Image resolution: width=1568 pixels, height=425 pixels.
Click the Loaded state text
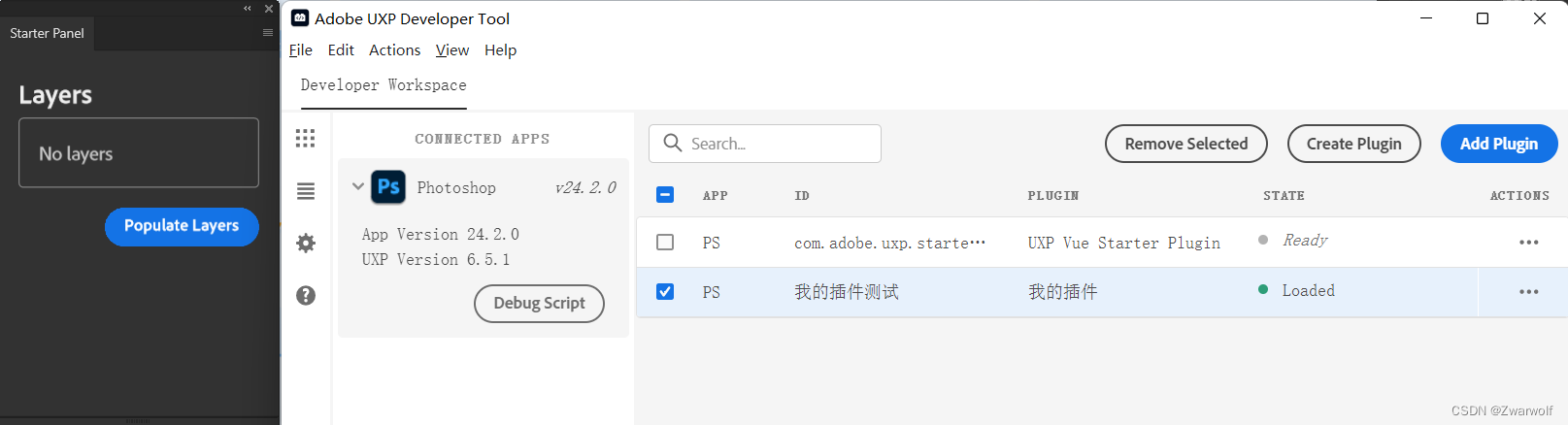click(x=1308, y=290)
